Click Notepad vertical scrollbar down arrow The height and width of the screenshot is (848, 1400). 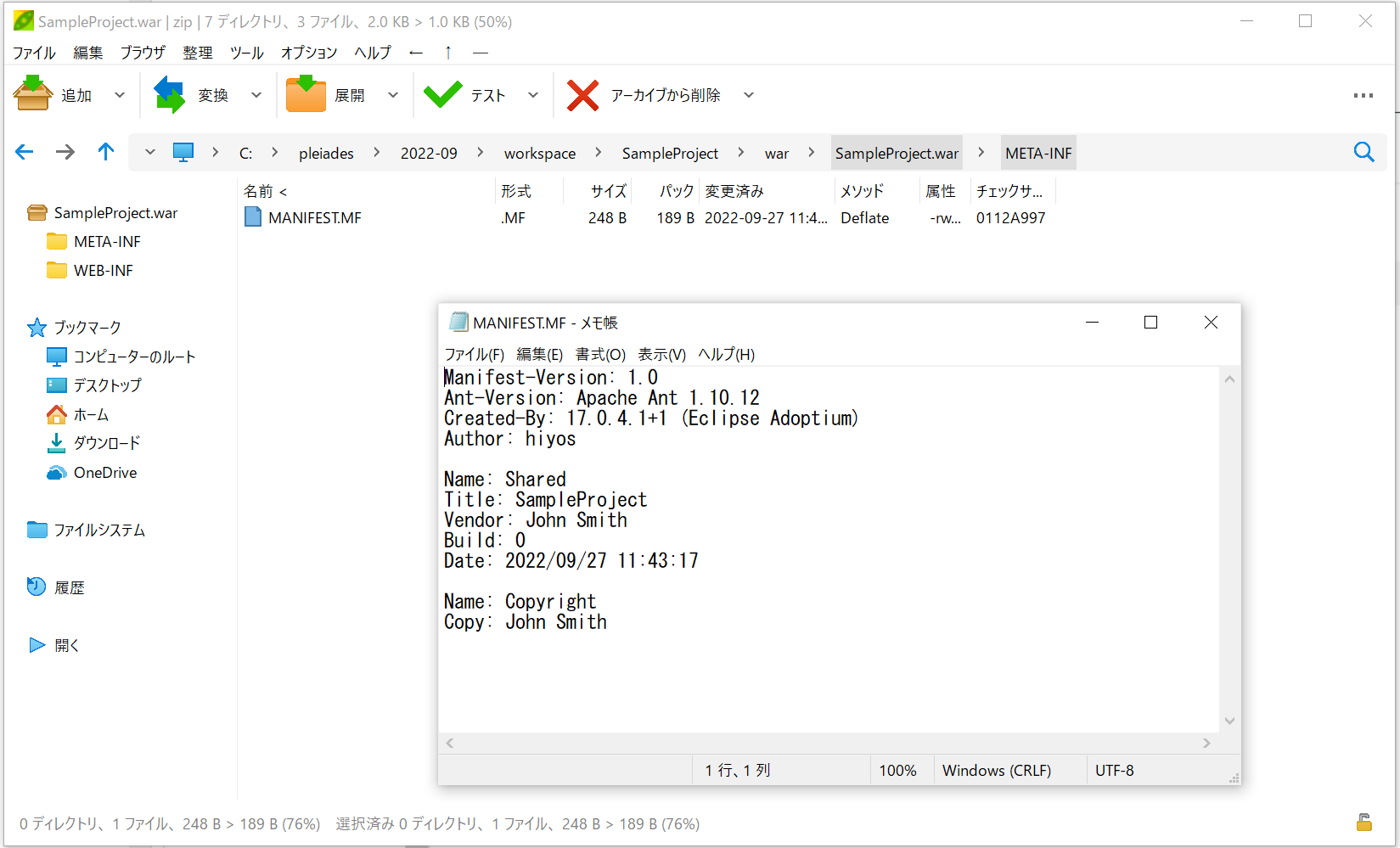1229,721
